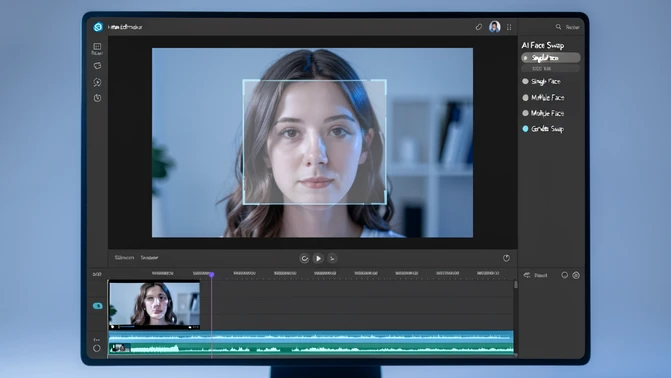
Task: Click the link icon in the top bar
Action: point(478,27)
